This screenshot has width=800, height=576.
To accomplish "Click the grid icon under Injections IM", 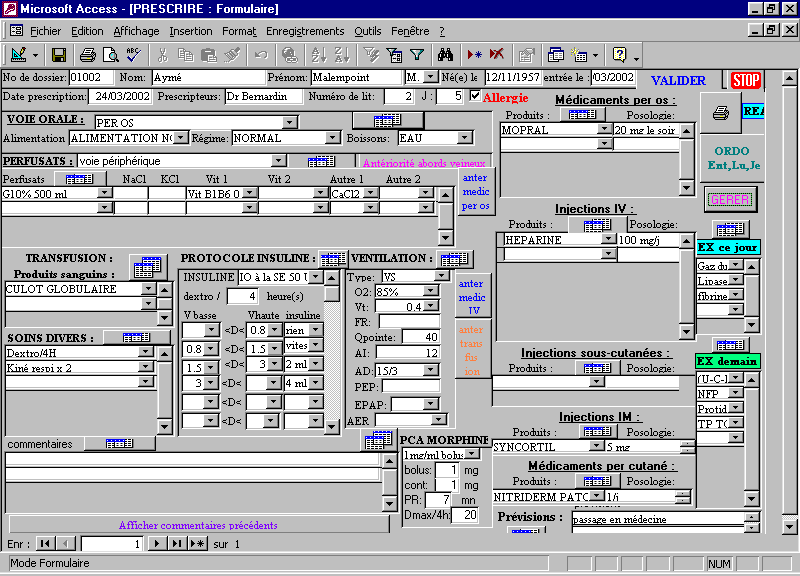I will coord(596,432).
